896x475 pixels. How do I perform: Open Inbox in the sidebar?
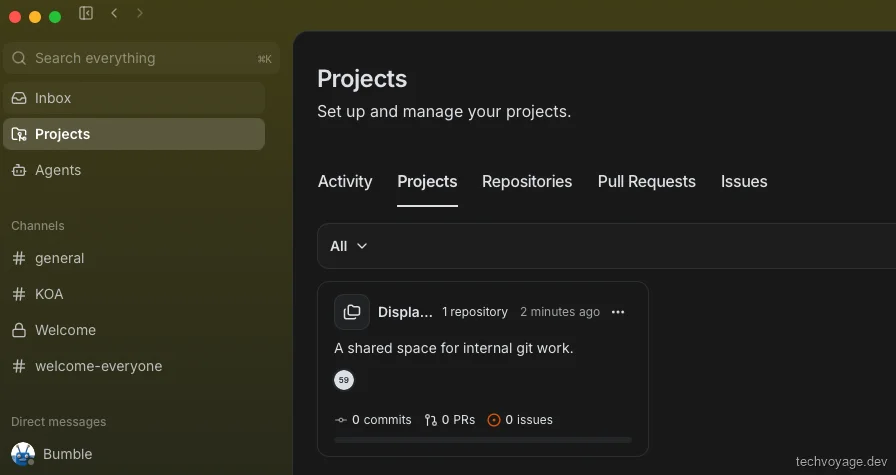(134, 98)
